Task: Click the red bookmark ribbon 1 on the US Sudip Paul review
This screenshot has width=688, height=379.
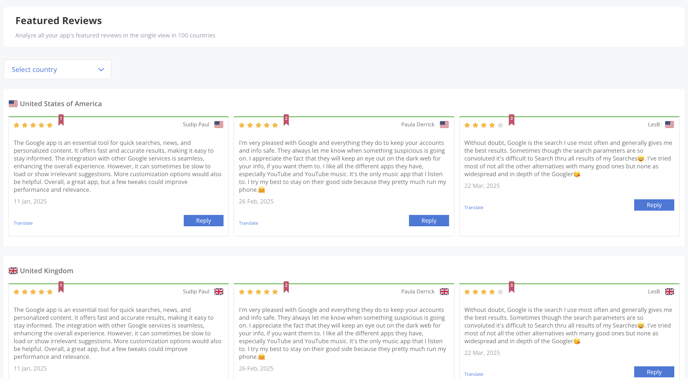Action: [x=61, y=120]
